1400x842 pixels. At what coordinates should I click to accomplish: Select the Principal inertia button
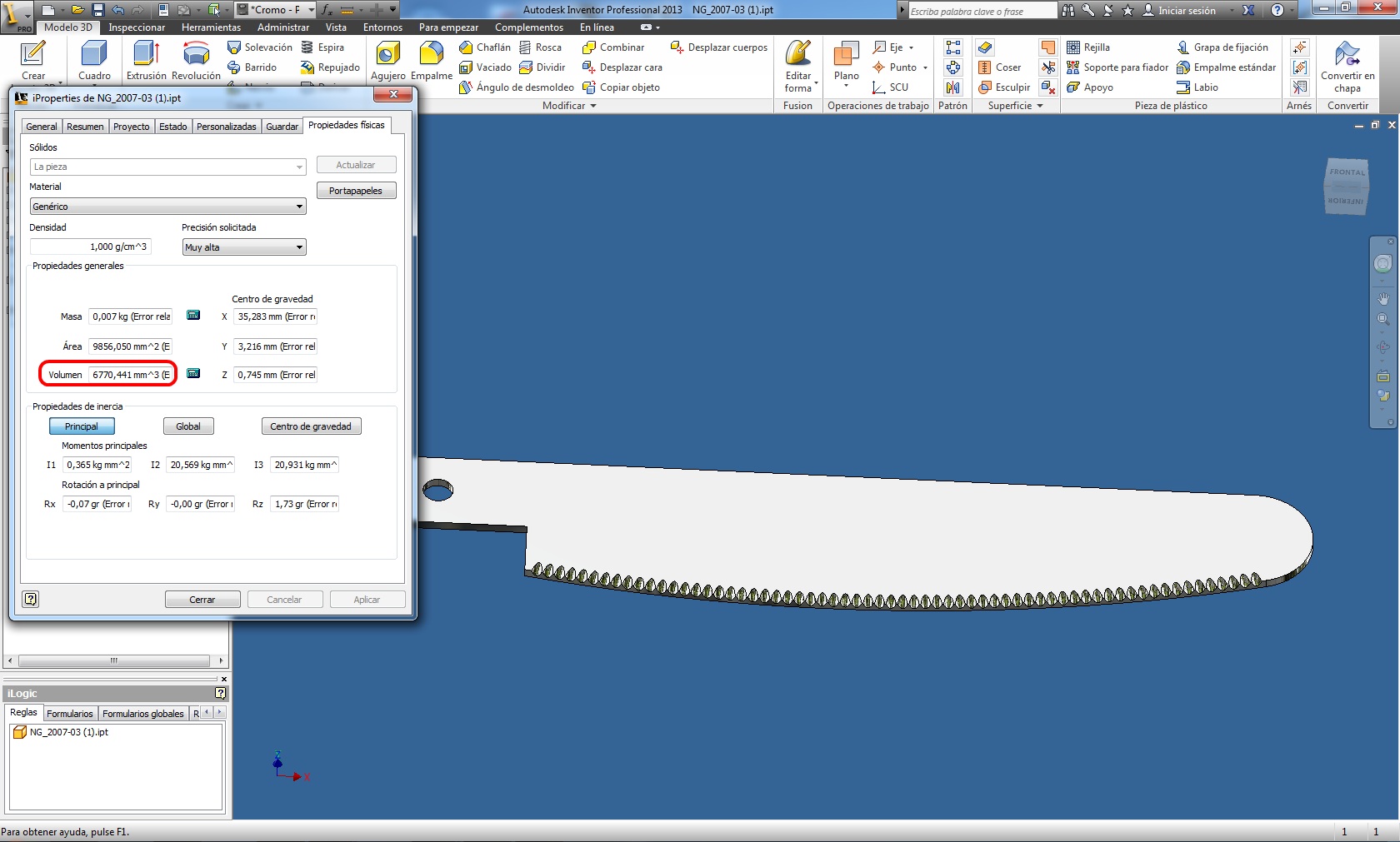(x=82, y=426)
